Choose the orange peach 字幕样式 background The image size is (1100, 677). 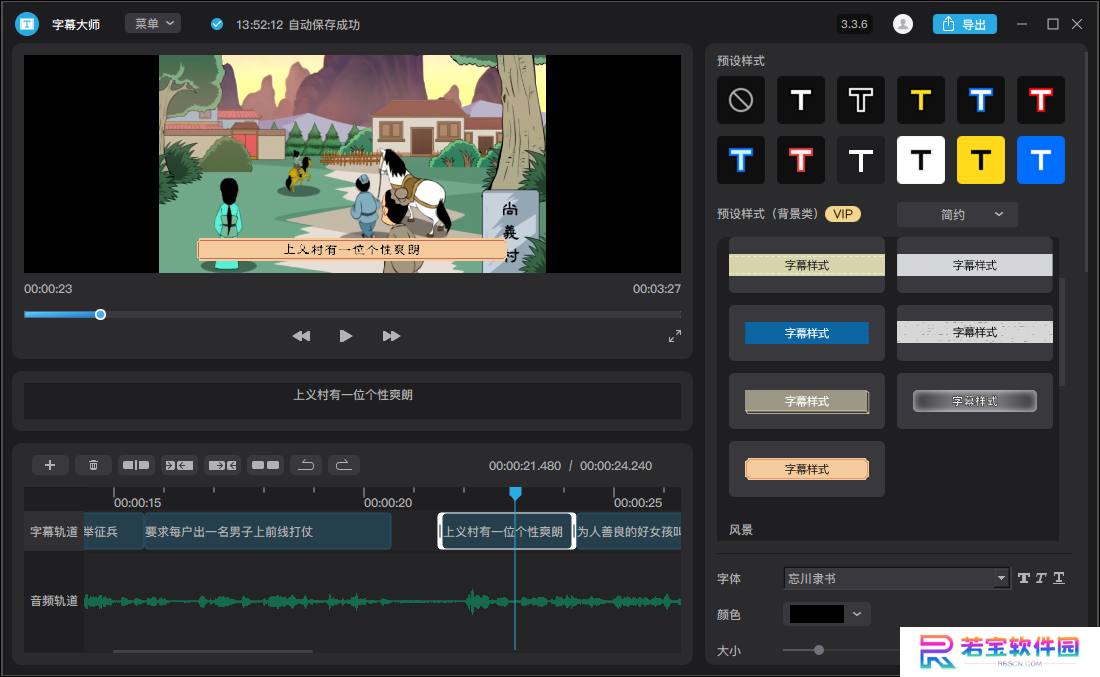click(807, 469)
